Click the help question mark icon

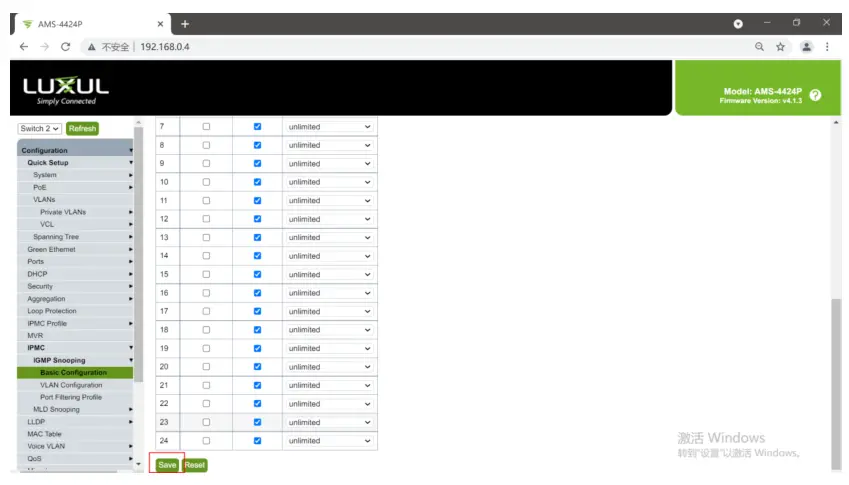point(815,95)
